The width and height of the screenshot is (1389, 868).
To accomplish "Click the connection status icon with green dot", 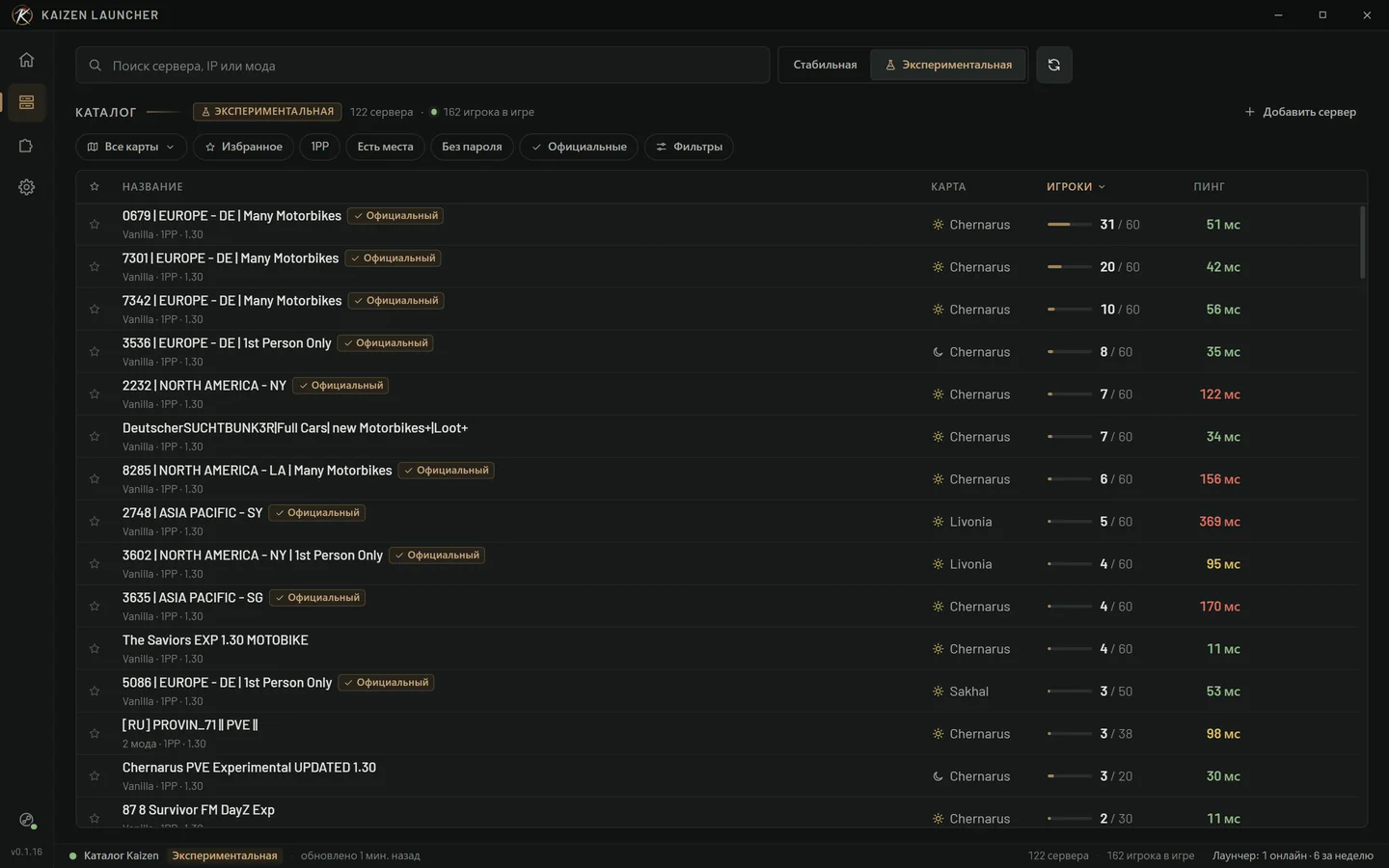I will click(x=26, y=820).
